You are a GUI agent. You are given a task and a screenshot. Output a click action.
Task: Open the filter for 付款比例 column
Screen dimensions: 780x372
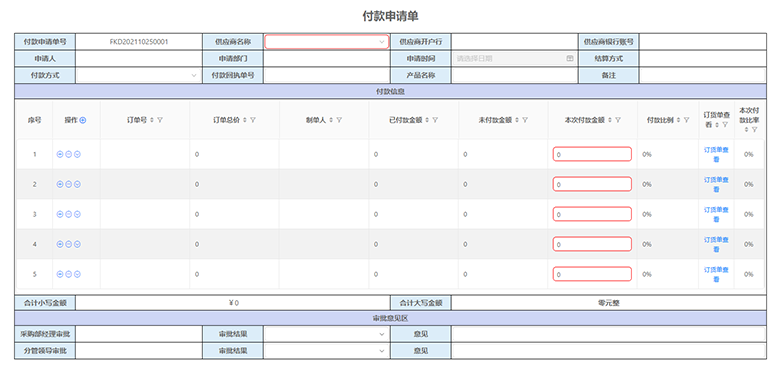click(686, 120)
